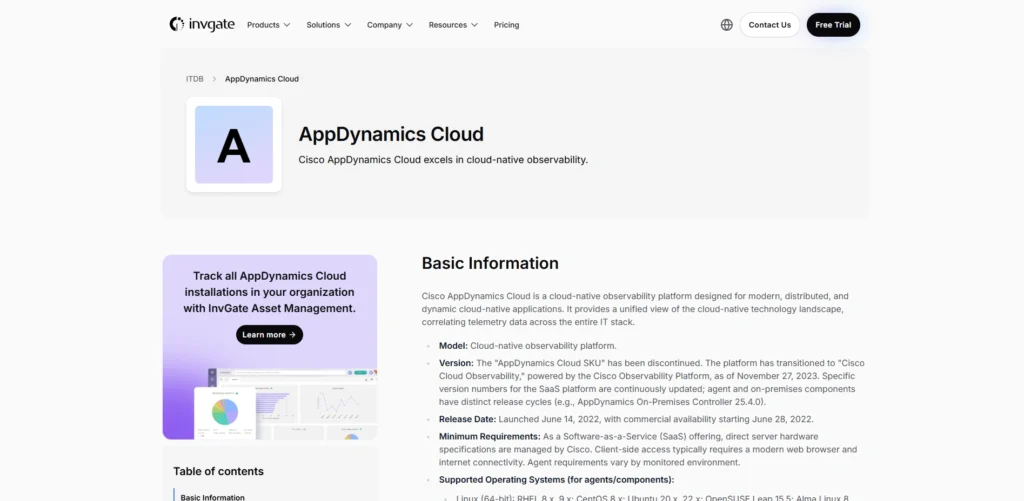
Task: Click the InvGate logo
Action: [202, 25]
